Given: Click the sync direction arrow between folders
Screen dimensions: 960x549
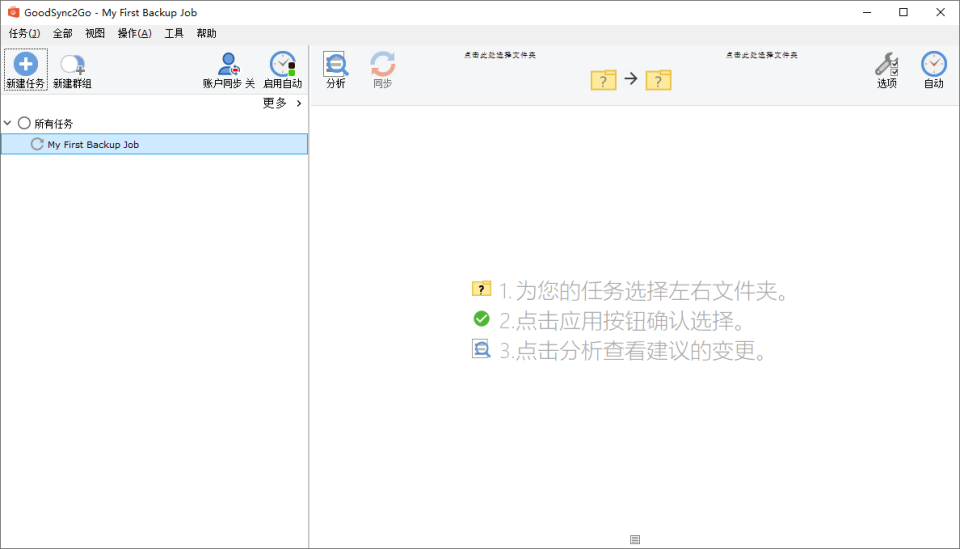Looking at the screenshot, I should click(x=631, y=78).
